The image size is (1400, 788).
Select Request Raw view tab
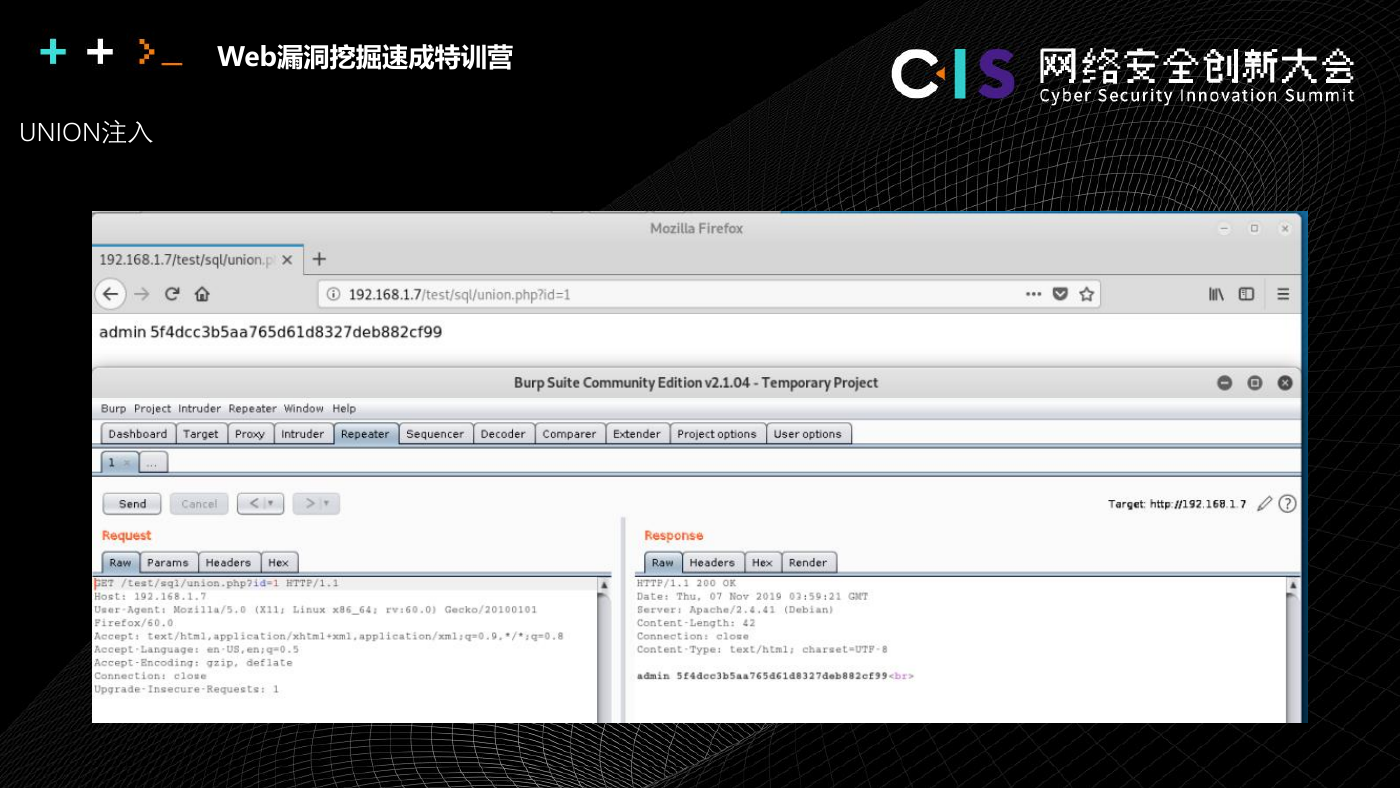pos(120,563)
